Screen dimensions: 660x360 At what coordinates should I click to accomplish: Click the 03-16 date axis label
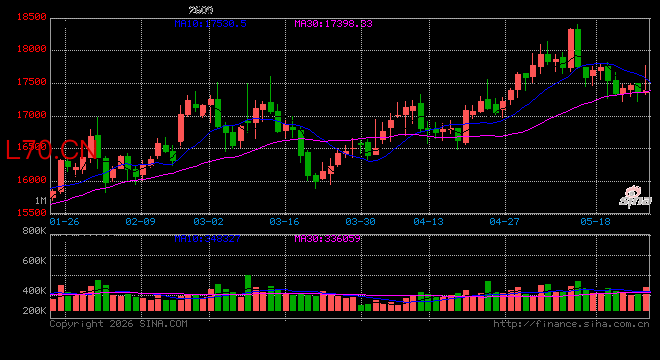pyautogui.click(x=284, y=221)
